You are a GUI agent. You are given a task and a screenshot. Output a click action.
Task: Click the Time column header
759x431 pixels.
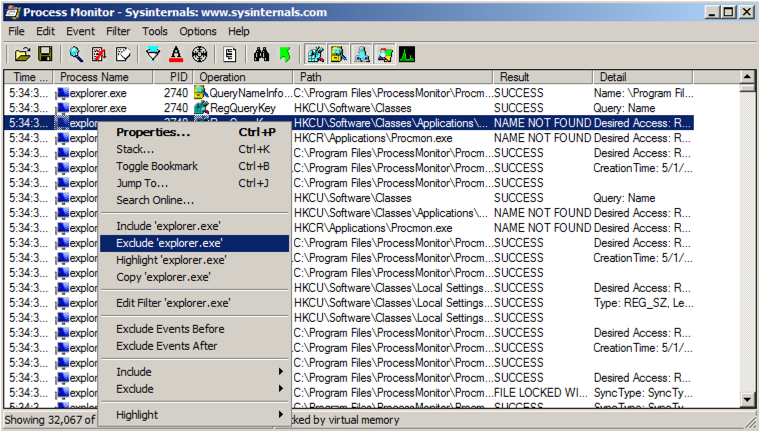[29, 77]
